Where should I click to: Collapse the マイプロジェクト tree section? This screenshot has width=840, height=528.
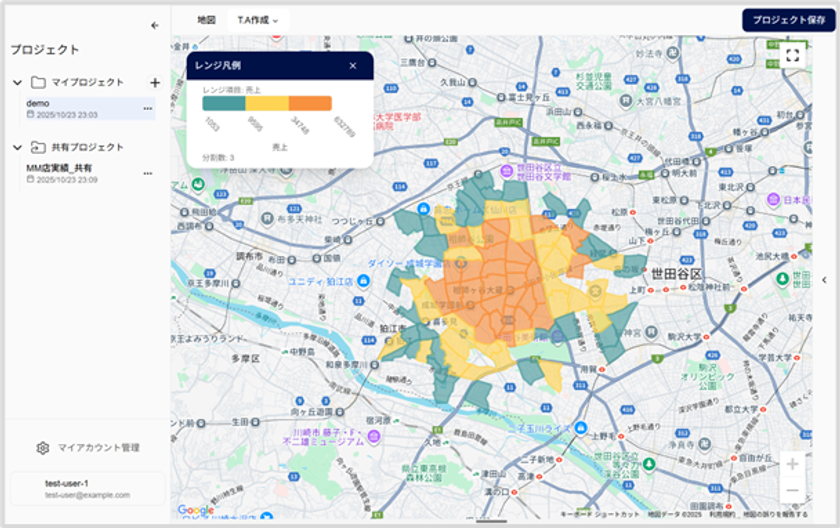click(17, 82)
